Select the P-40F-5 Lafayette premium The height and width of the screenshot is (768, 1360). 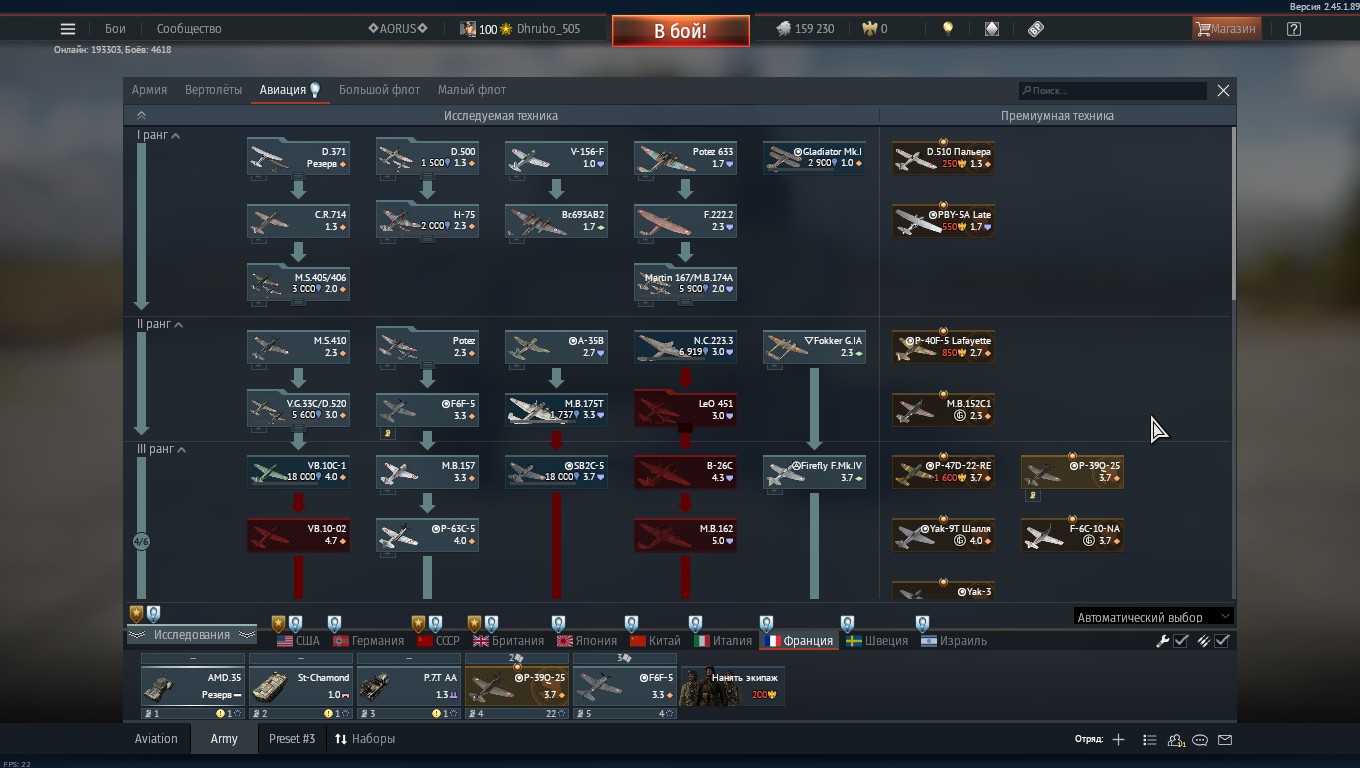click(943, 347)
